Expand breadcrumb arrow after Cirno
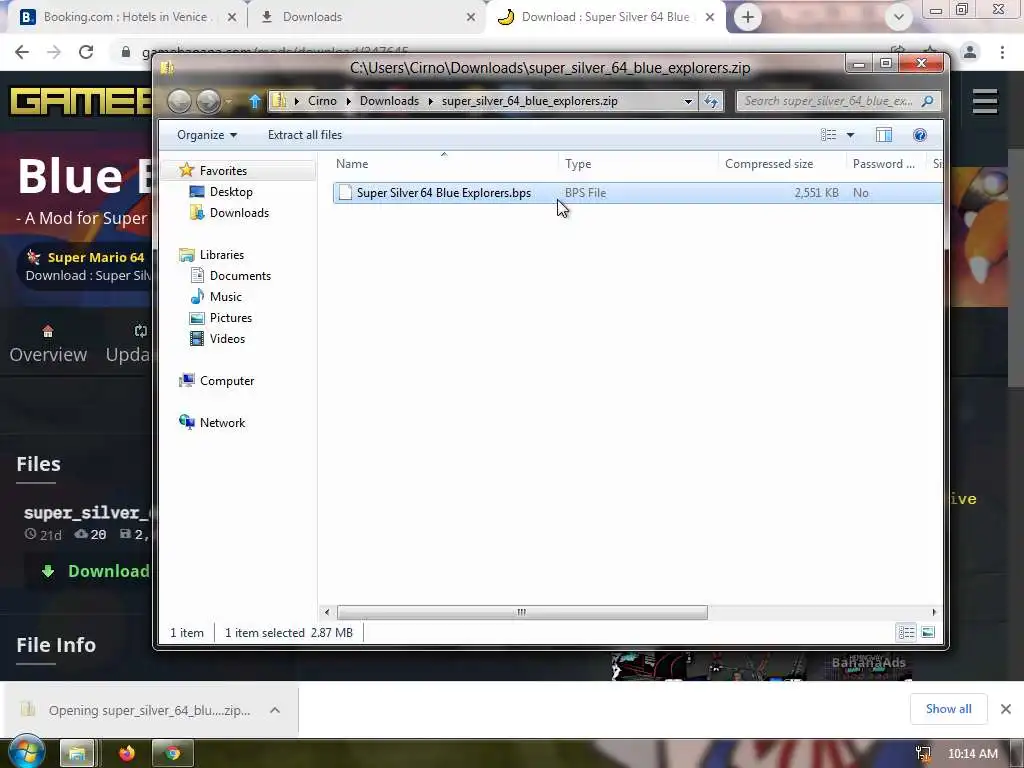The image size is (1024, 768). click(x=348, y=101)
